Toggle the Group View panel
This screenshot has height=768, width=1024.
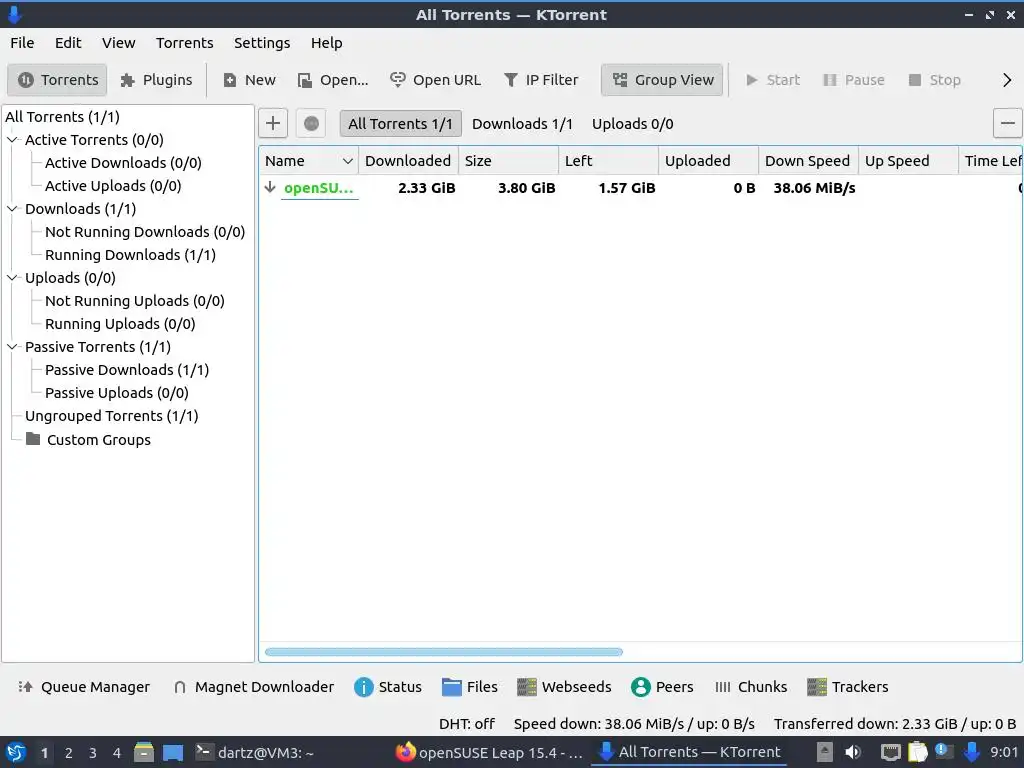coord(662,80)
